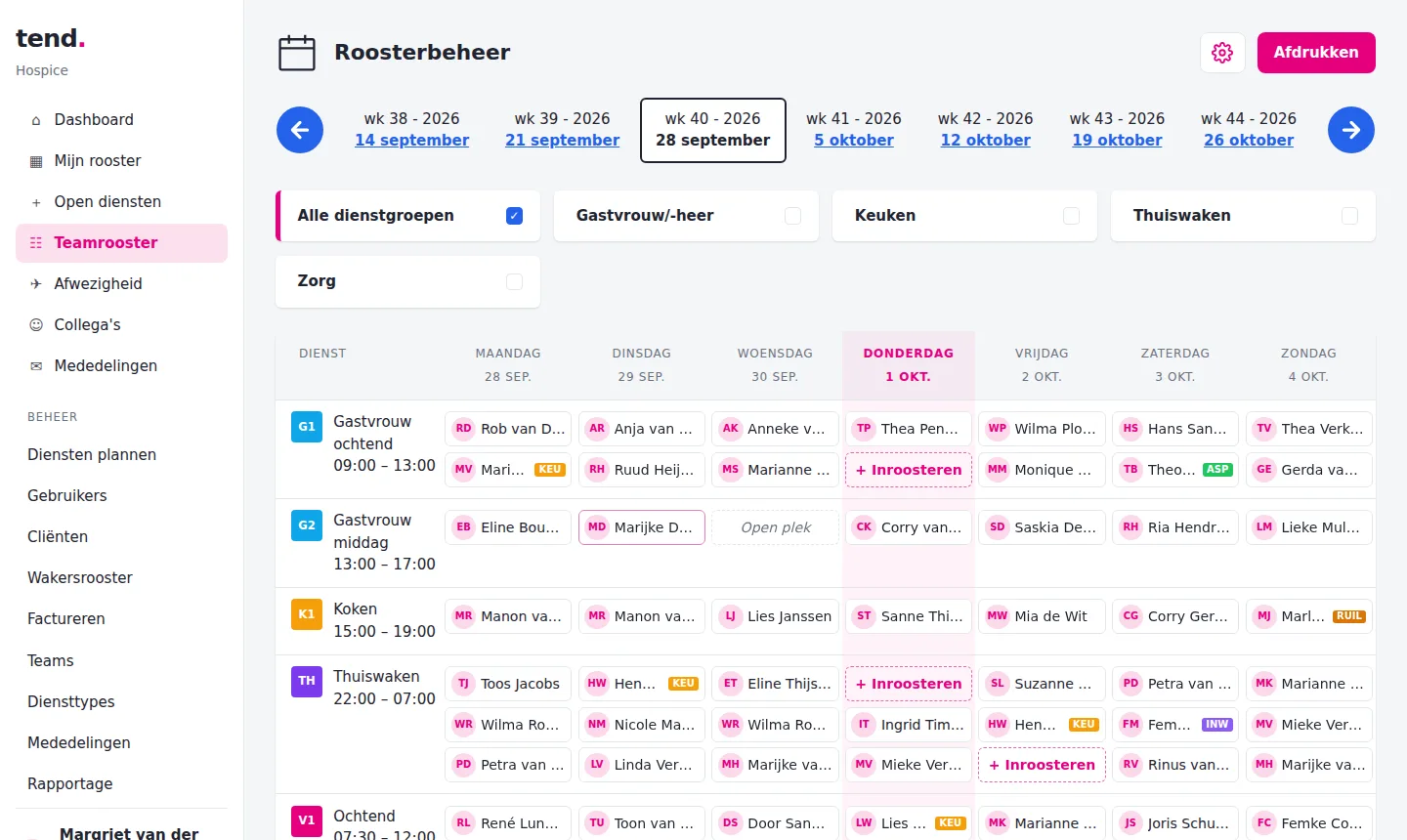This screenshot has width=1407, height=840.
Task: Click the TH Thuiswaken badge
Action: click(x=307, y=682)
